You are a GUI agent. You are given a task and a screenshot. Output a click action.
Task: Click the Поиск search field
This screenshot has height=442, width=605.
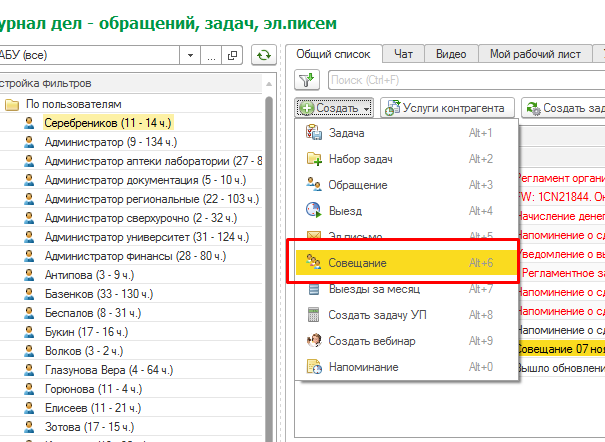[x=460, y=79]
